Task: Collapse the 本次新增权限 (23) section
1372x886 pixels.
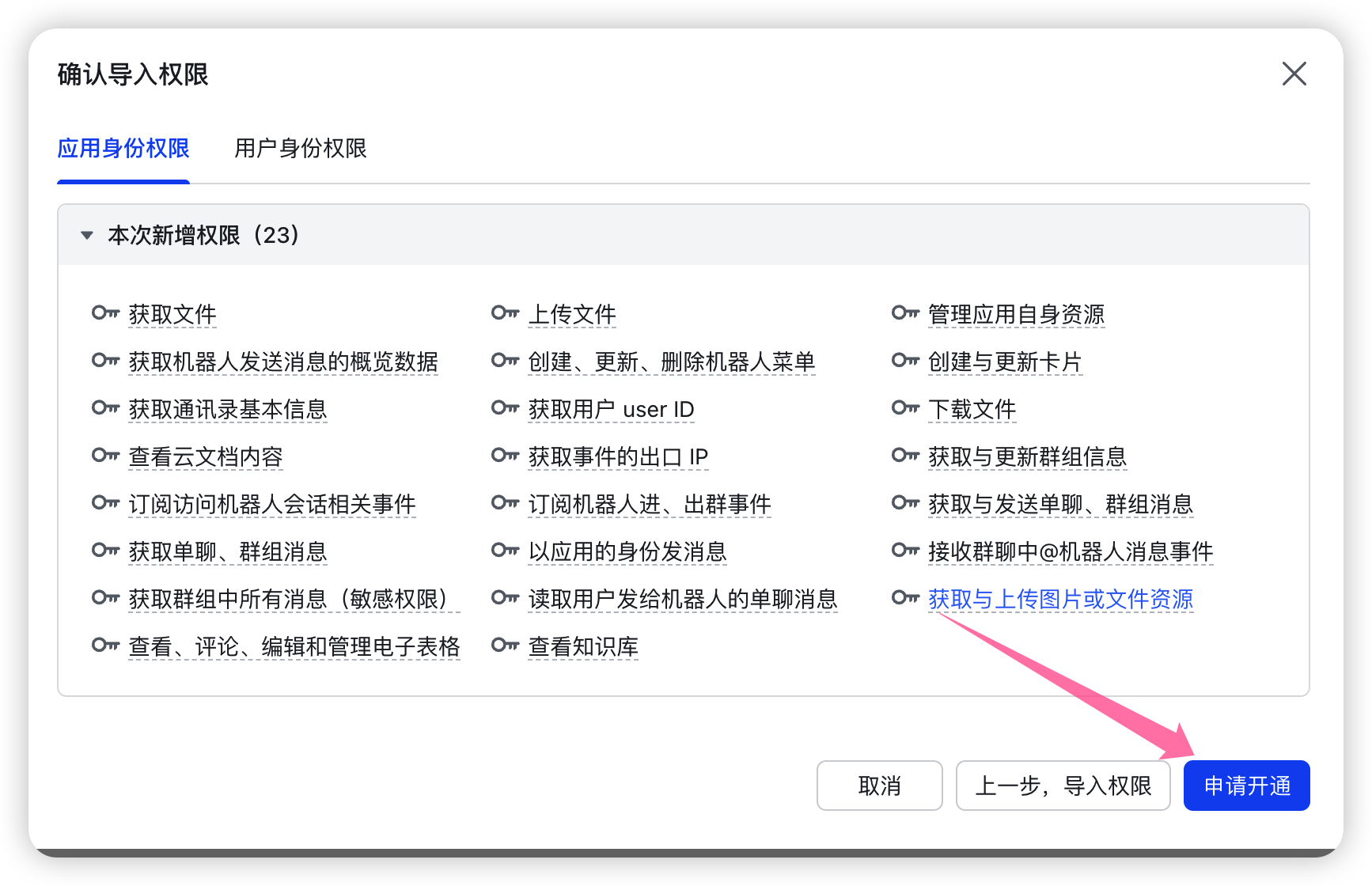Action: click(87, 235)
